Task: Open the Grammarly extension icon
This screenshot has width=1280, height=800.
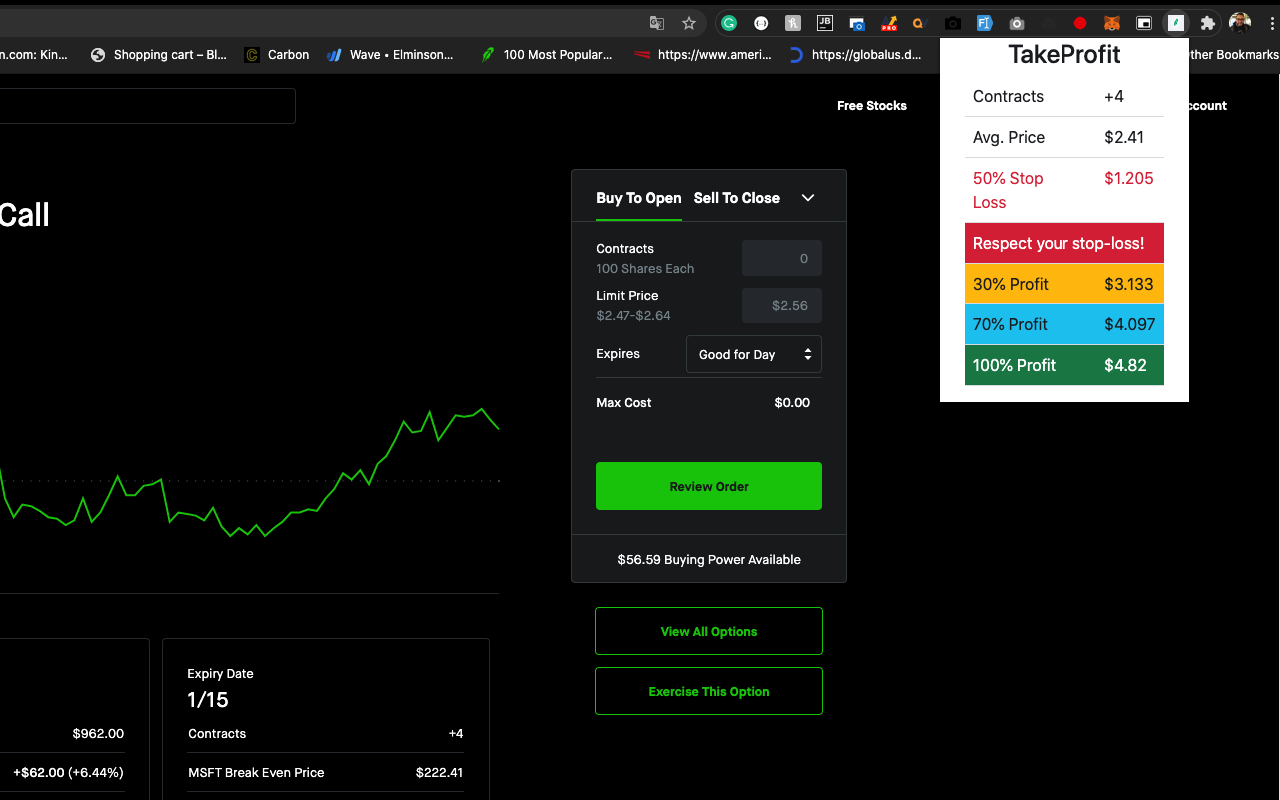Action: pos(729,22)
